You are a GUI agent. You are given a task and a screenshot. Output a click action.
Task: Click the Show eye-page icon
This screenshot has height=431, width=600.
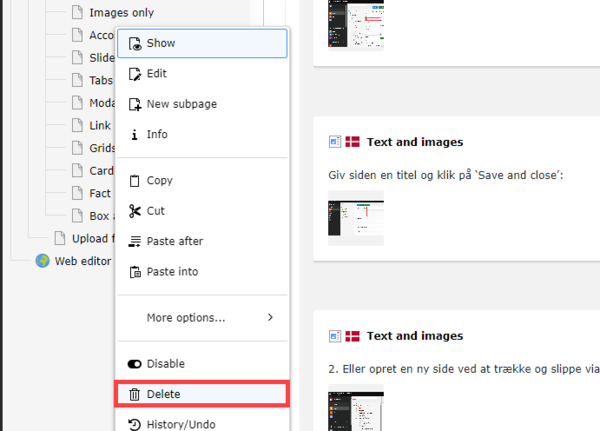135,44
